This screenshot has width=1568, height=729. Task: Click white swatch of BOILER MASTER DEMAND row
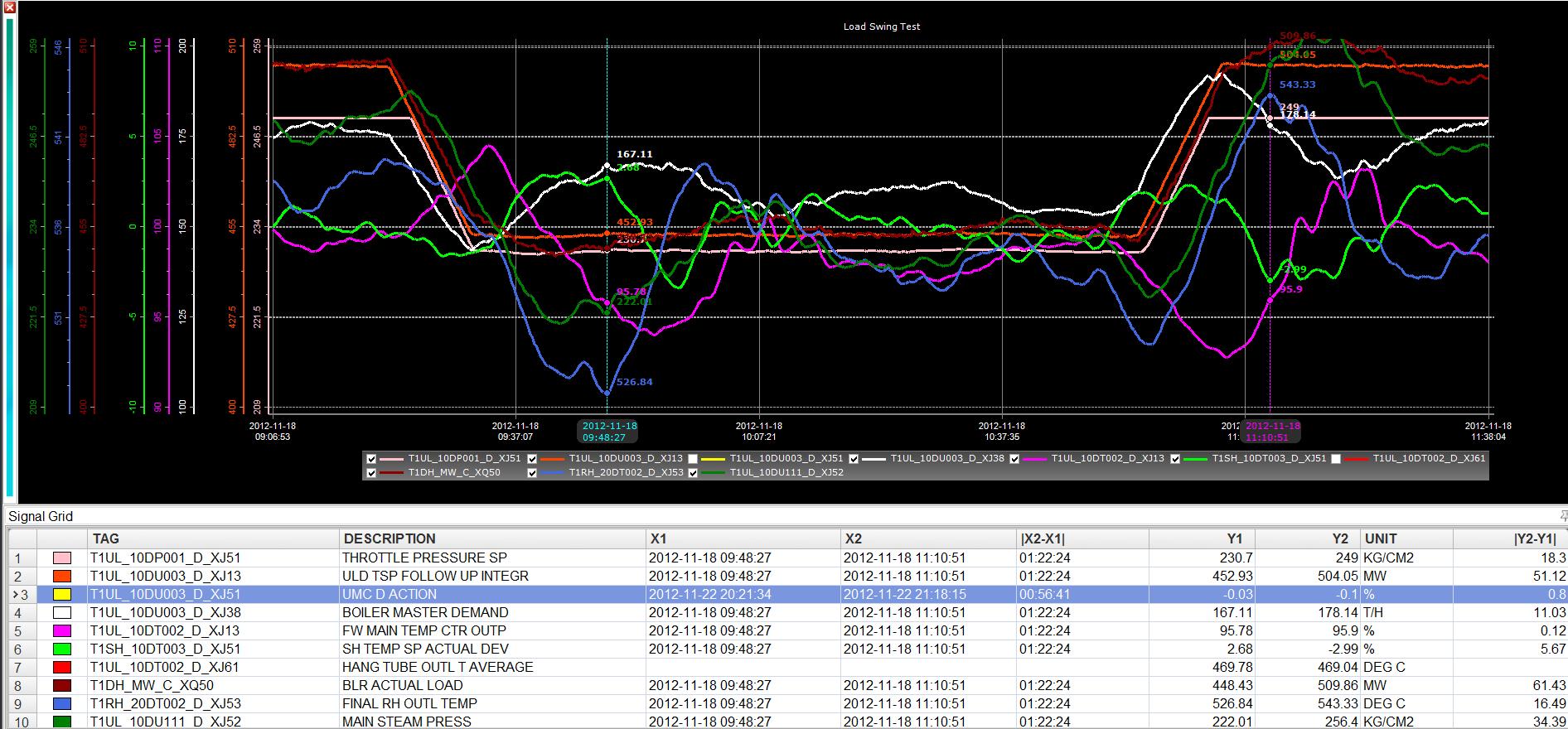61,613
